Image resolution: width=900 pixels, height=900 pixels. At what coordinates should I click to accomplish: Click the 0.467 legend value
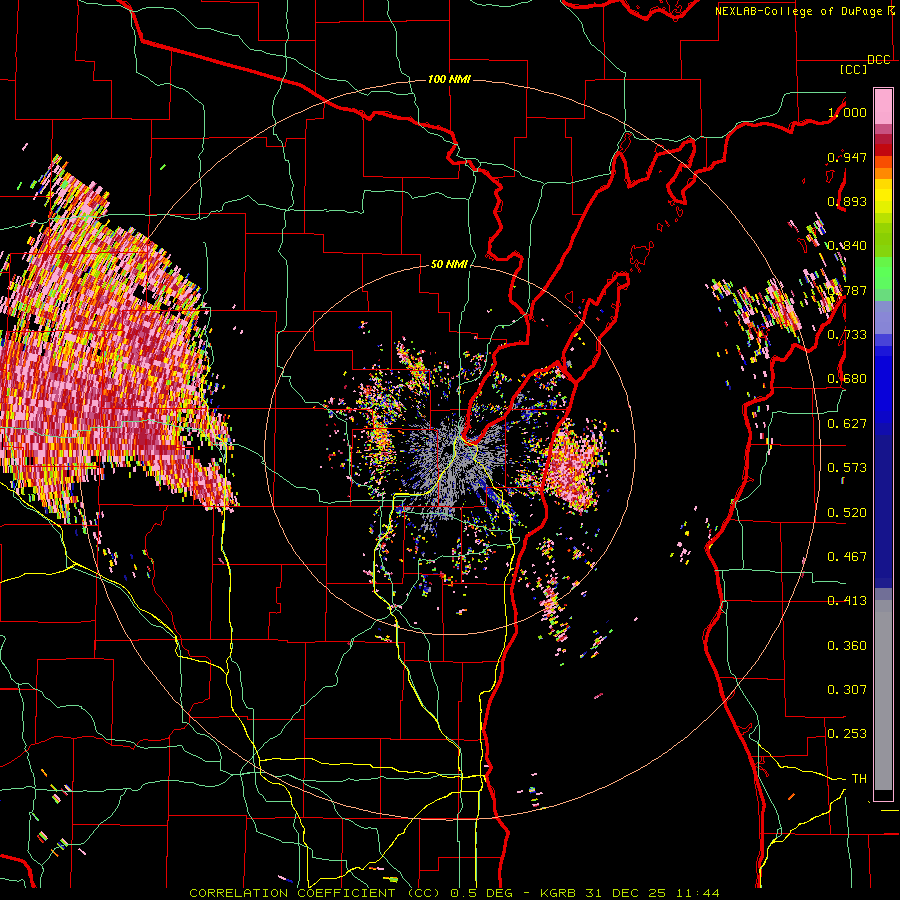click(x=847, y=557)
